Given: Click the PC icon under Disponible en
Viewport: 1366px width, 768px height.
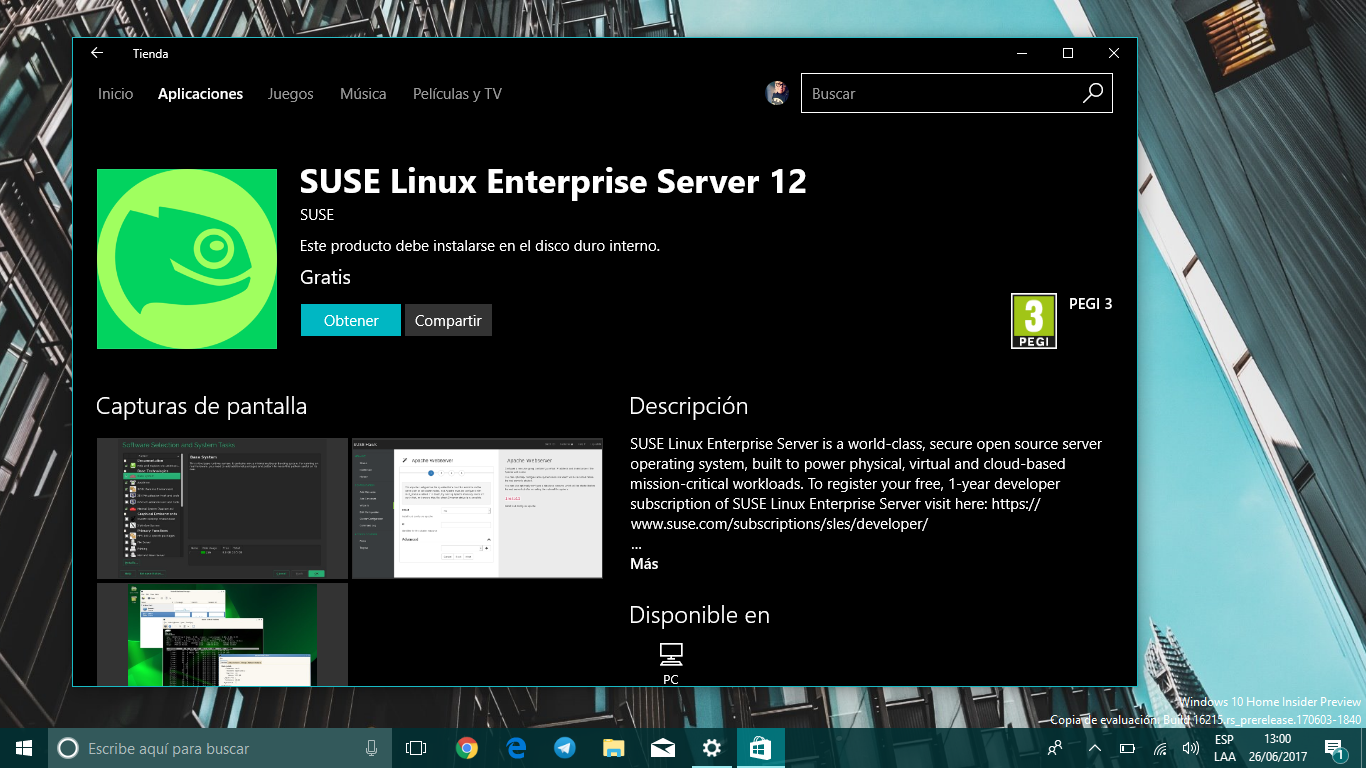Looking at the screenshot, I should point(670,655).
